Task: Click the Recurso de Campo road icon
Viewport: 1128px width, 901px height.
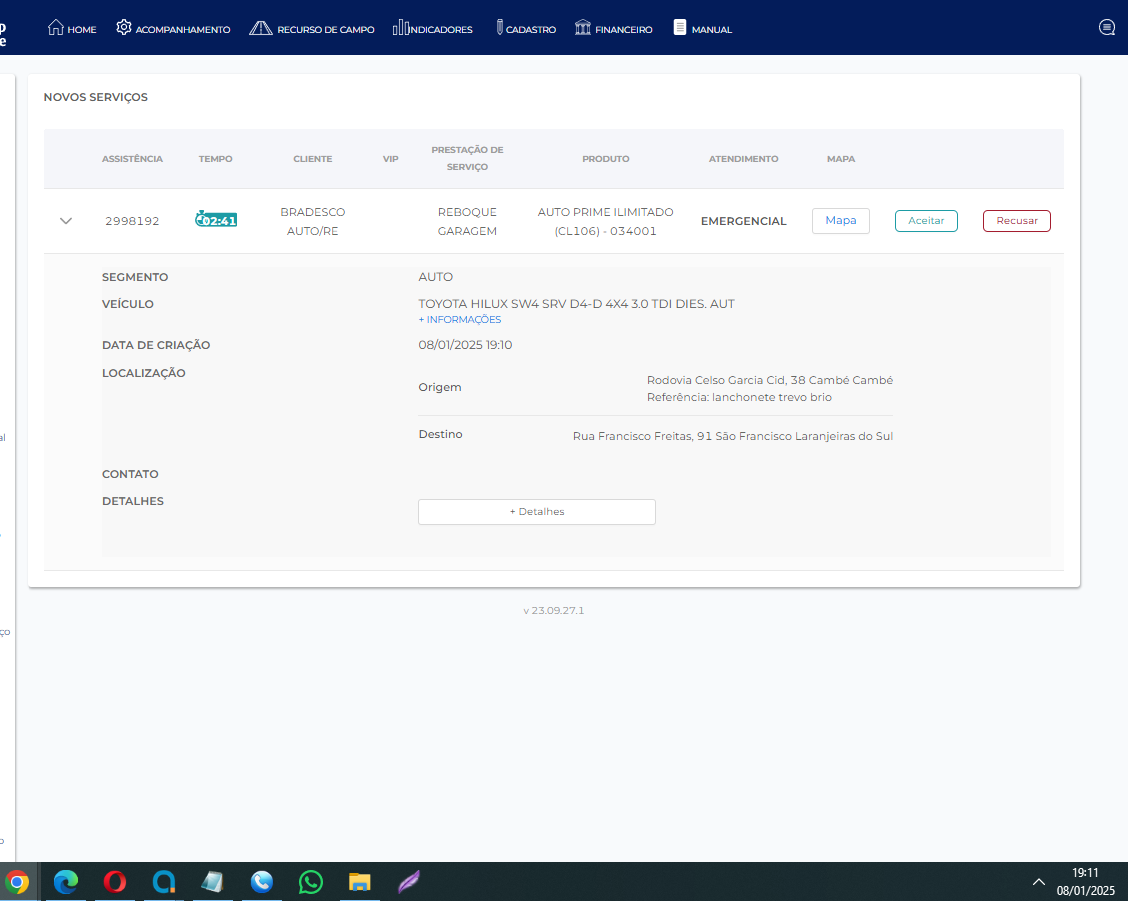Action: (260, 28)
